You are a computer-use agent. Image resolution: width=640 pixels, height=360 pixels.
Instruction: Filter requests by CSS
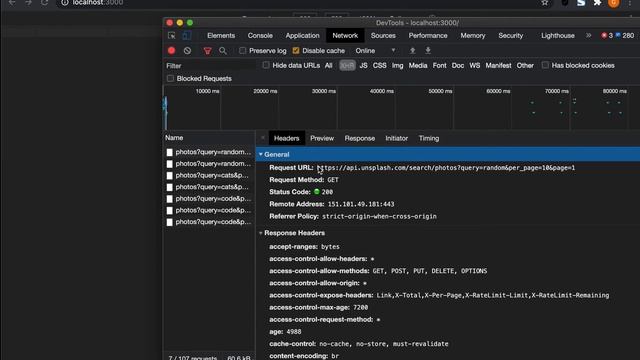coord(379,65)
